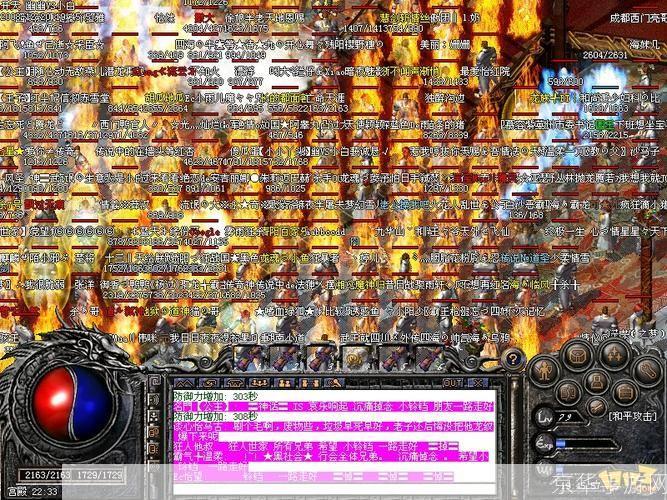
Task: Use the scroll in quick slot 2
Action: click(x=285, y=357)
